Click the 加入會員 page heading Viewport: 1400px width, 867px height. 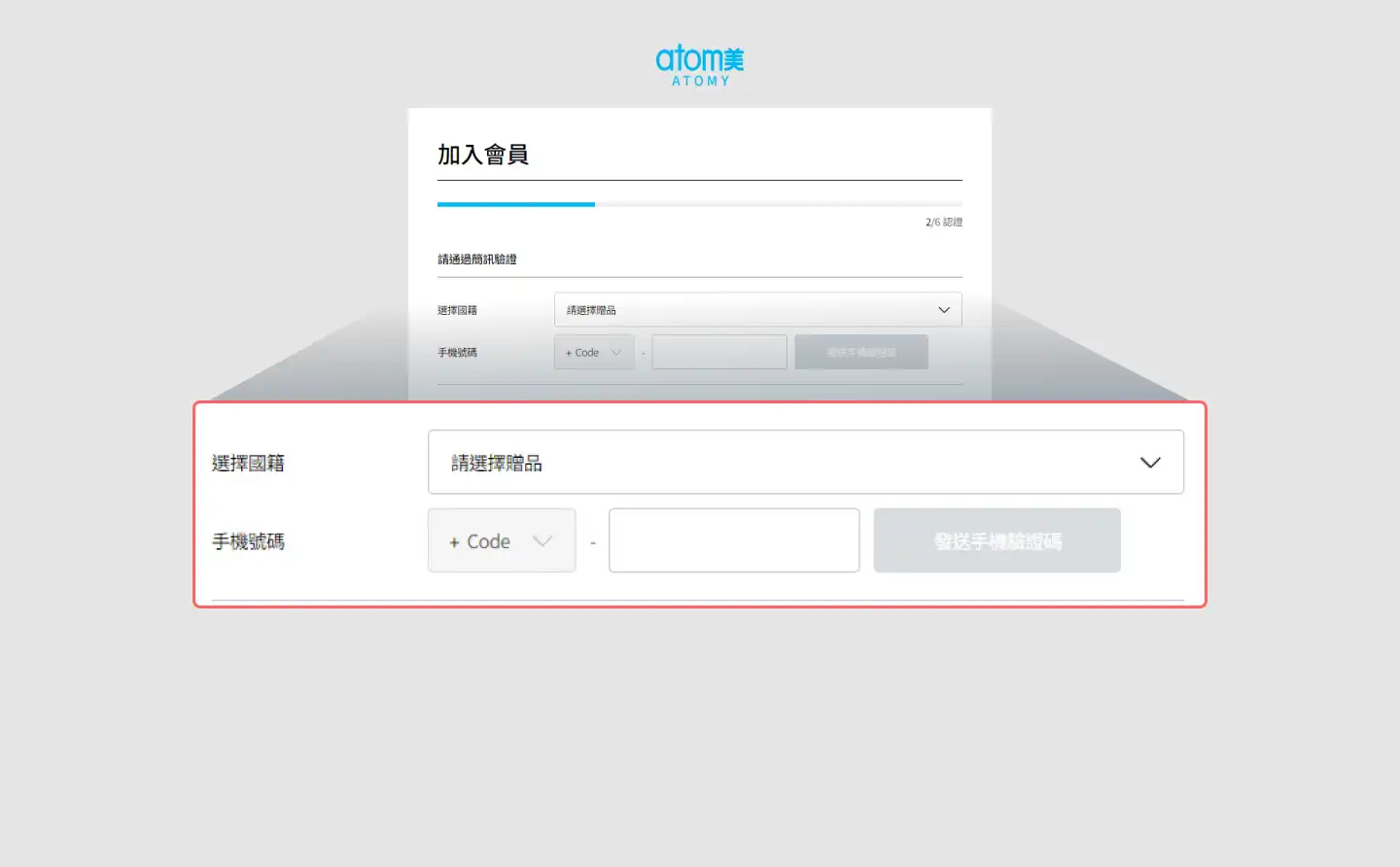[x=483, y=155]
